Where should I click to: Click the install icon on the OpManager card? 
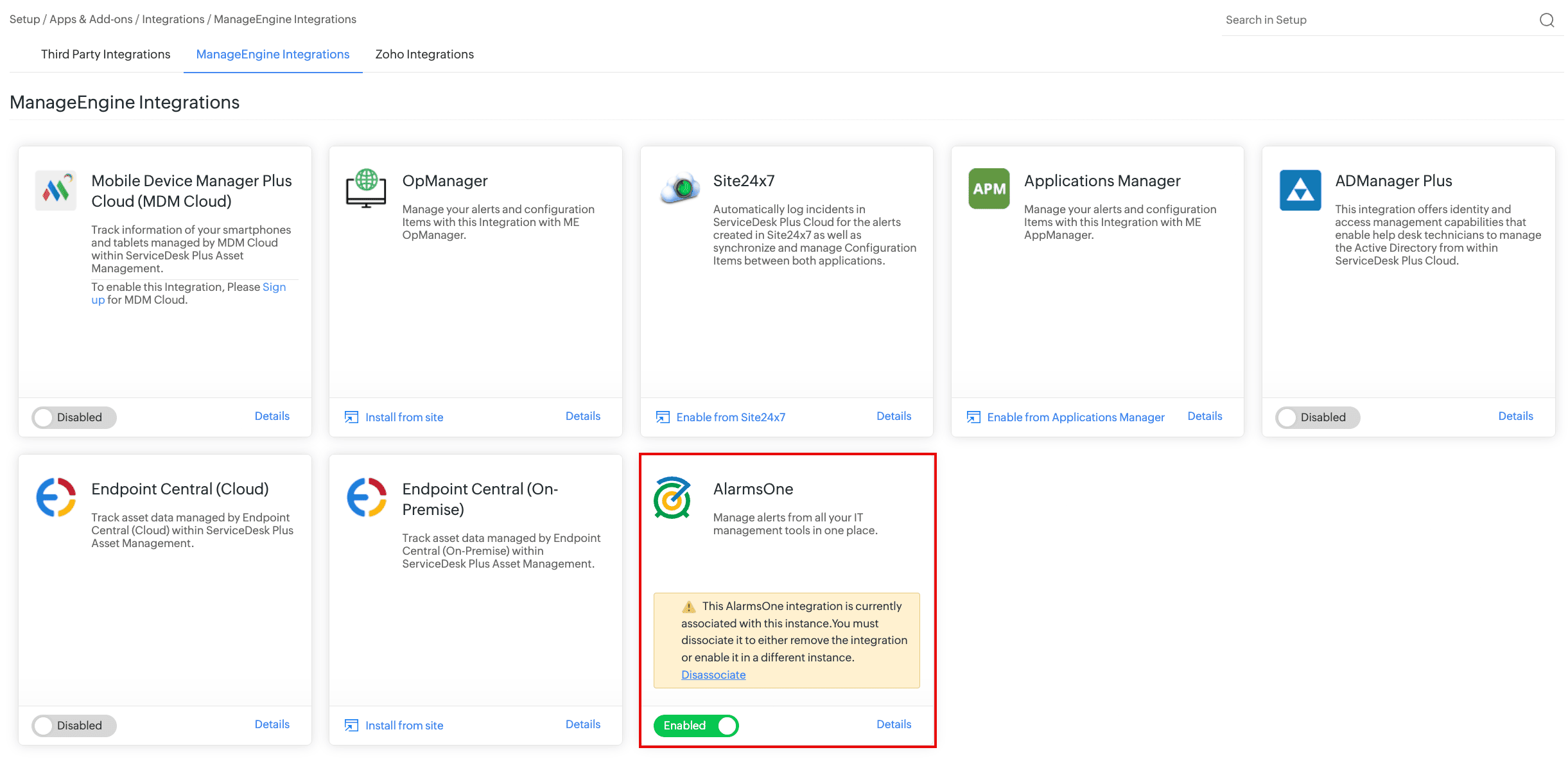click(x=351, y=417)
